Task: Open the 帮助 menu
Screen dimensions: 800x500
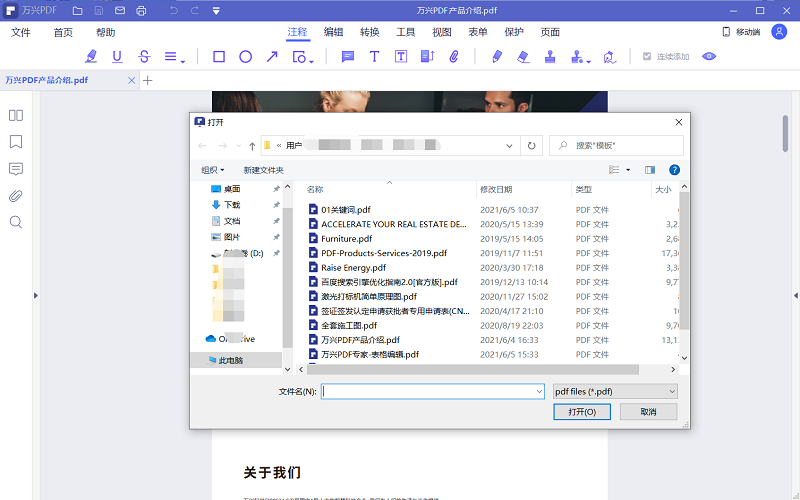Action: [106, 33]
